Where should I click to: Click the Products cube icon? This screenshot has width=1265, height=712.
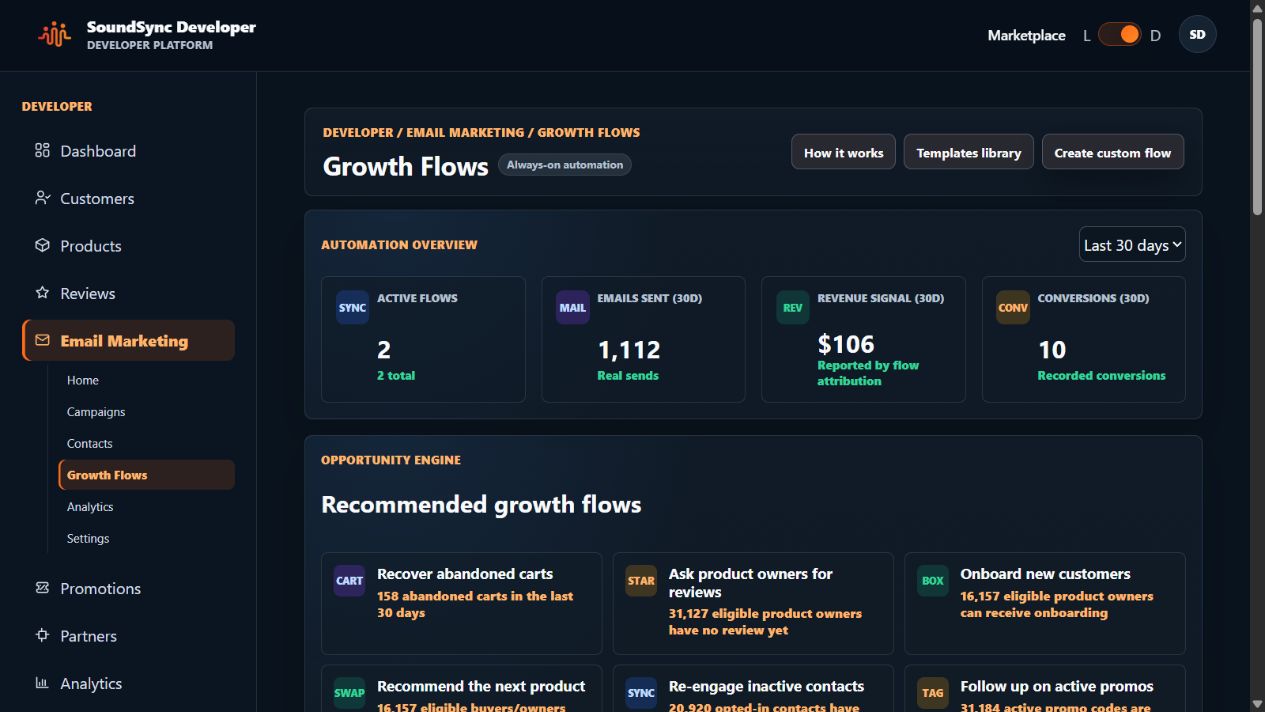pos(42,245)
